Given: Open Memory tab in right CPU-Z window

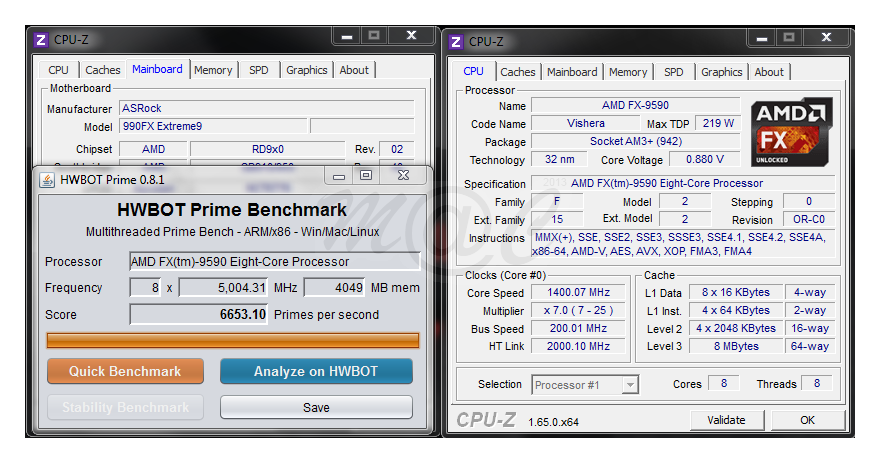Looking at the screenshot, I should click(628, 72).
